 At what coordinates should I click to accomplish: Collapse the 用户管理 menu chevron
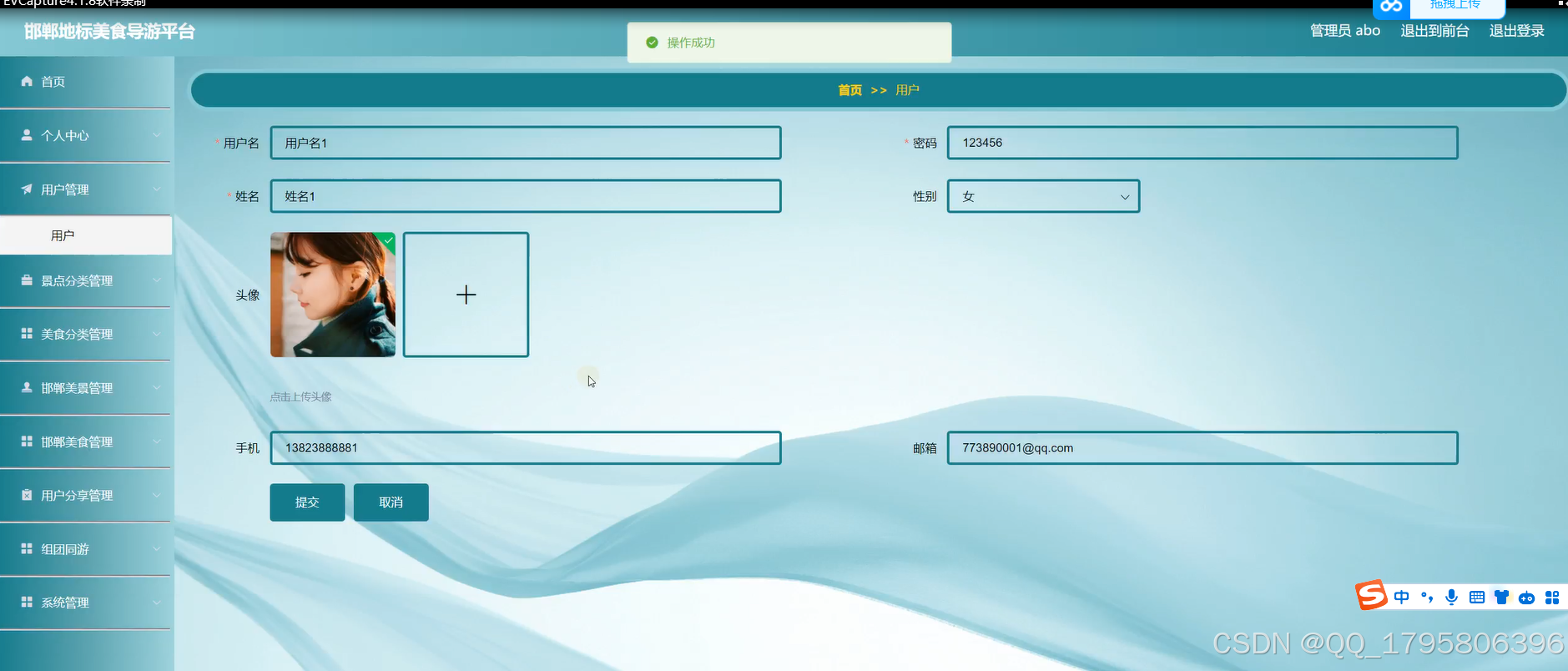click(x=157, y=189)
